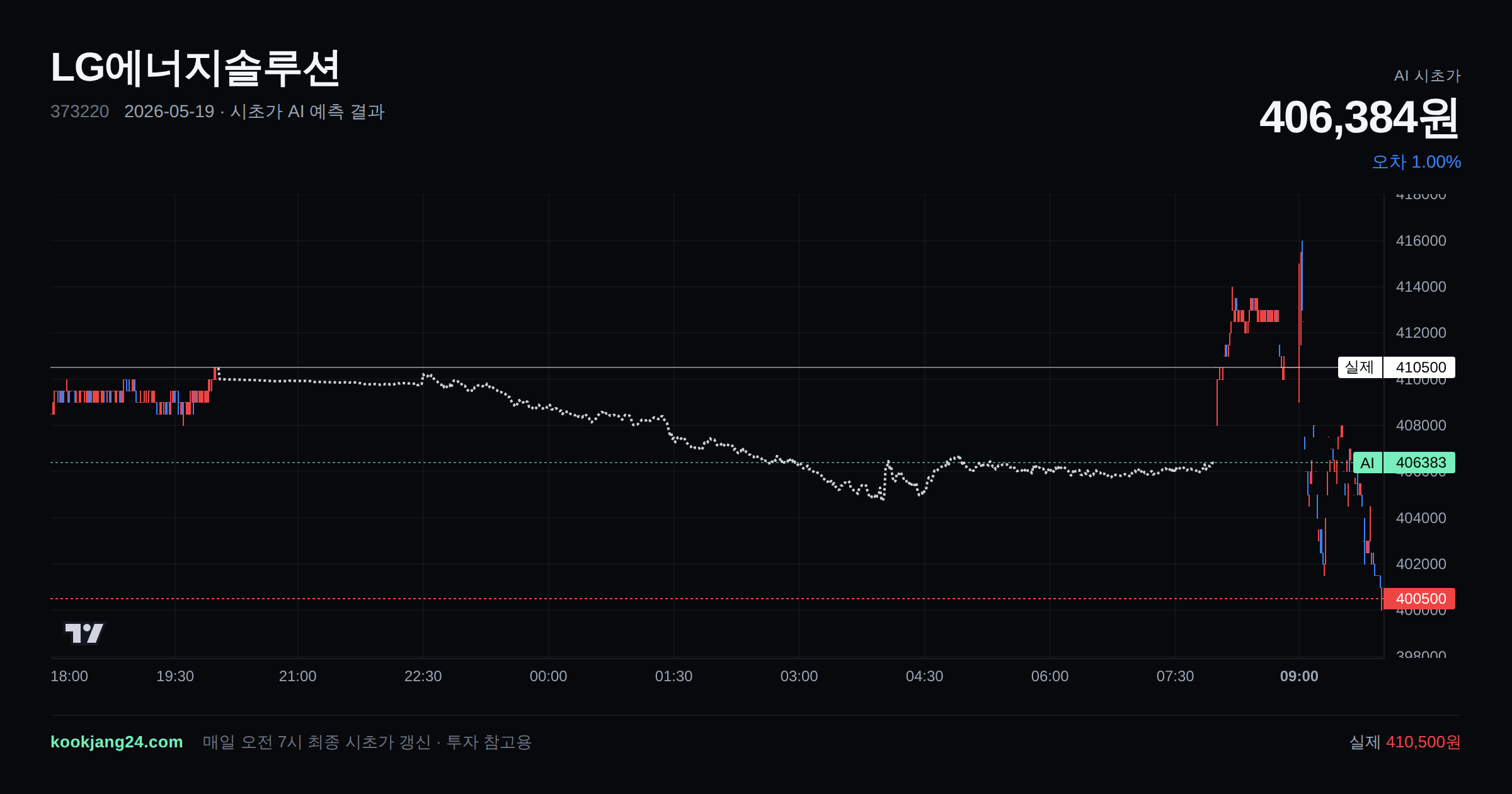
Task: Click the 03:00 time axis label
Action: [799, 676]
